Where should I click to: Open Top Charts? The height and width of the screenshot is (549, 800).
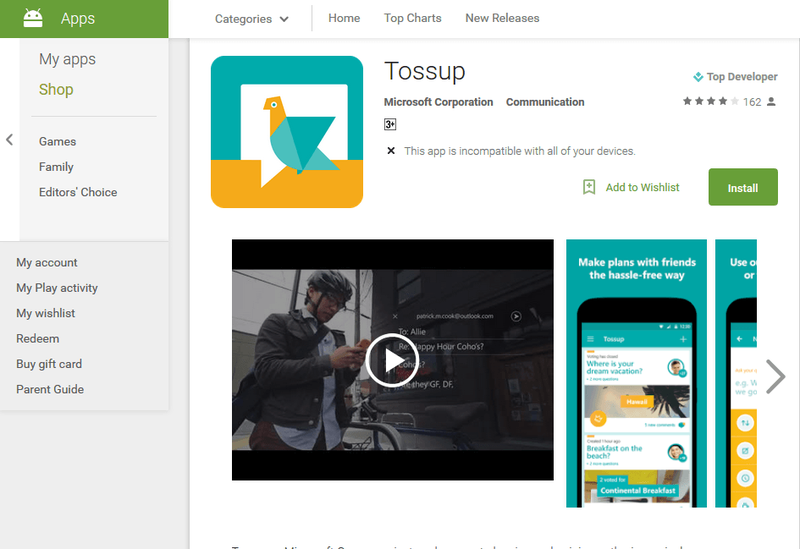[412, 18]
